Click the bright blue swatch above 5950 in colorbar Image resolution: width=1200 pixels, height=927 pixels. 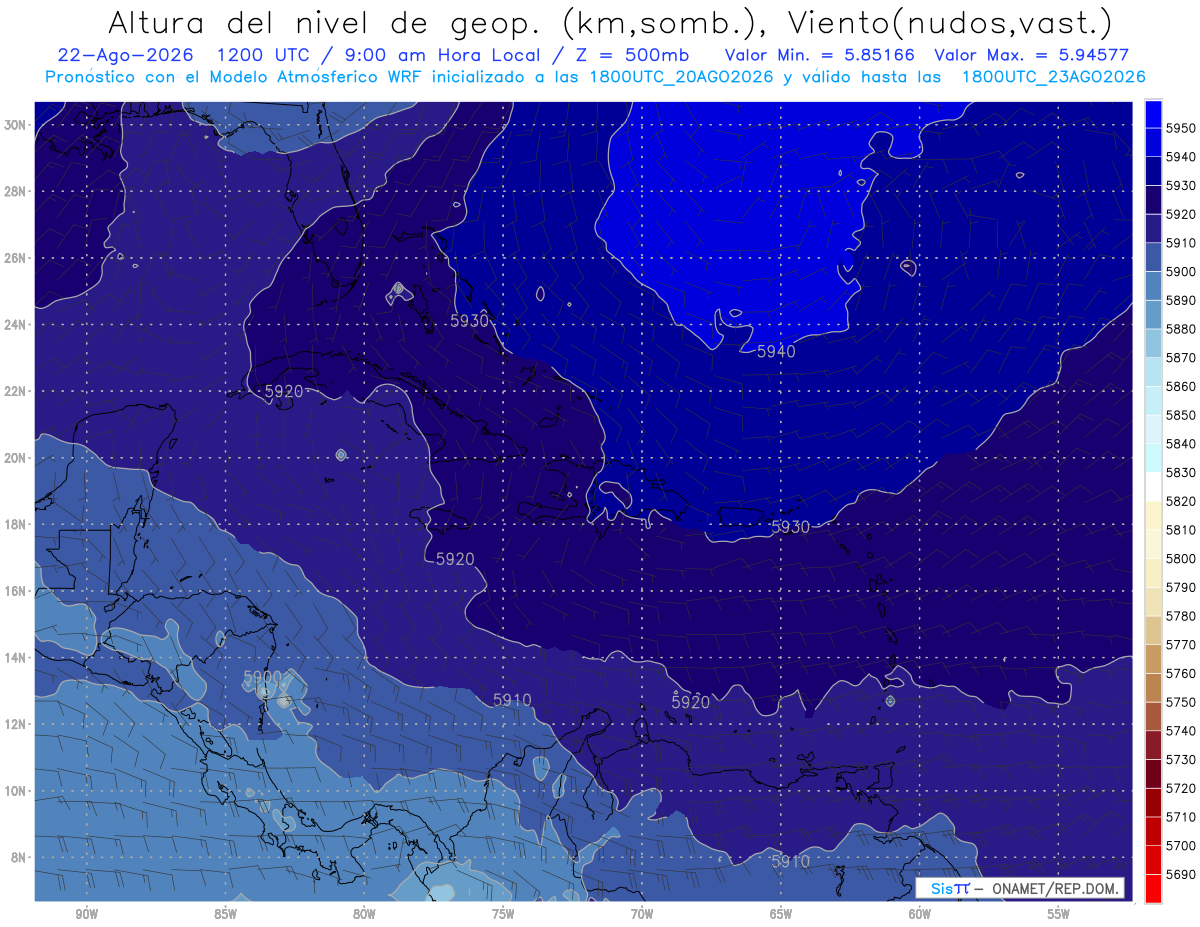[x=1153, y=113]
